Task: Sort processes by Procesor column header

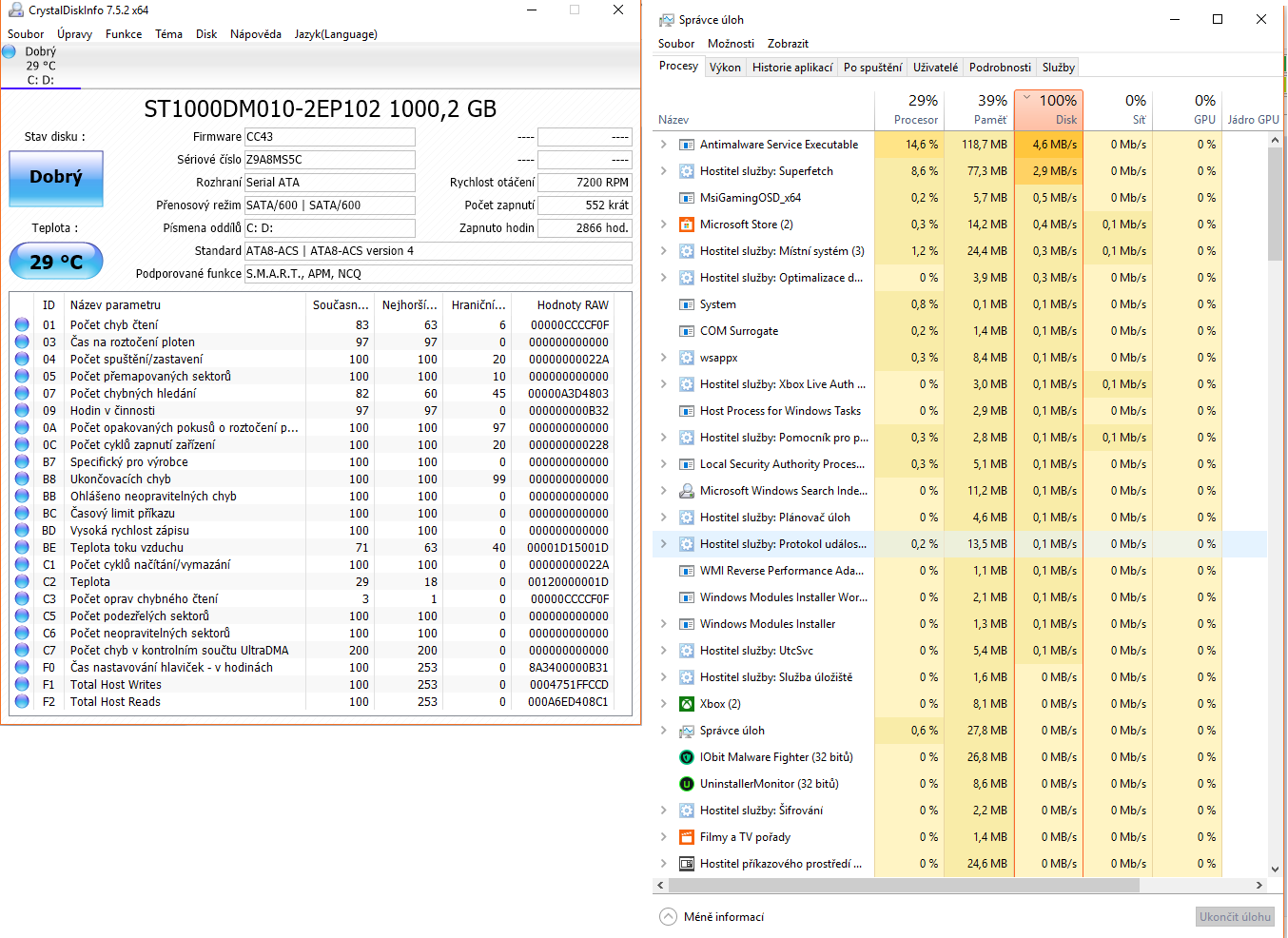Action: coord(909,109)
